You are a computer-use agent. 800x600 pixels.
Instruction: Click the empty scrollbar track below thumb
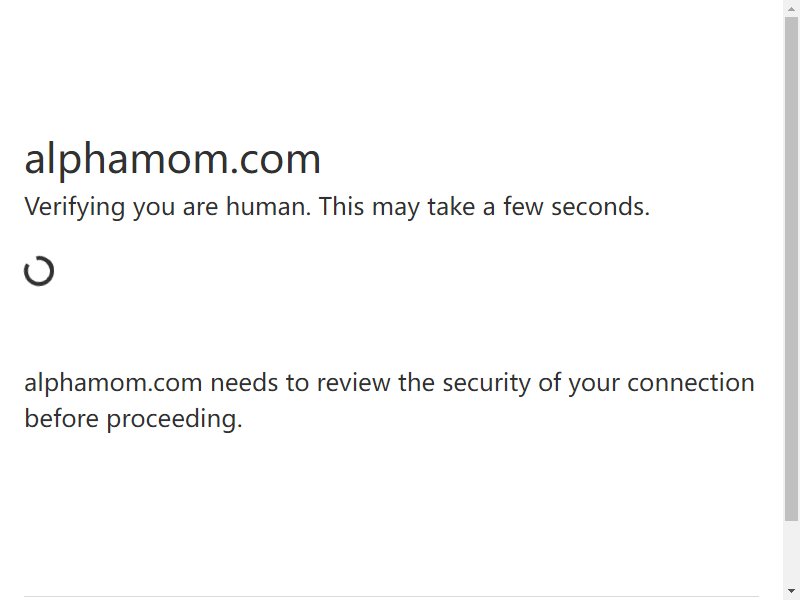click(x=791, y=554)
